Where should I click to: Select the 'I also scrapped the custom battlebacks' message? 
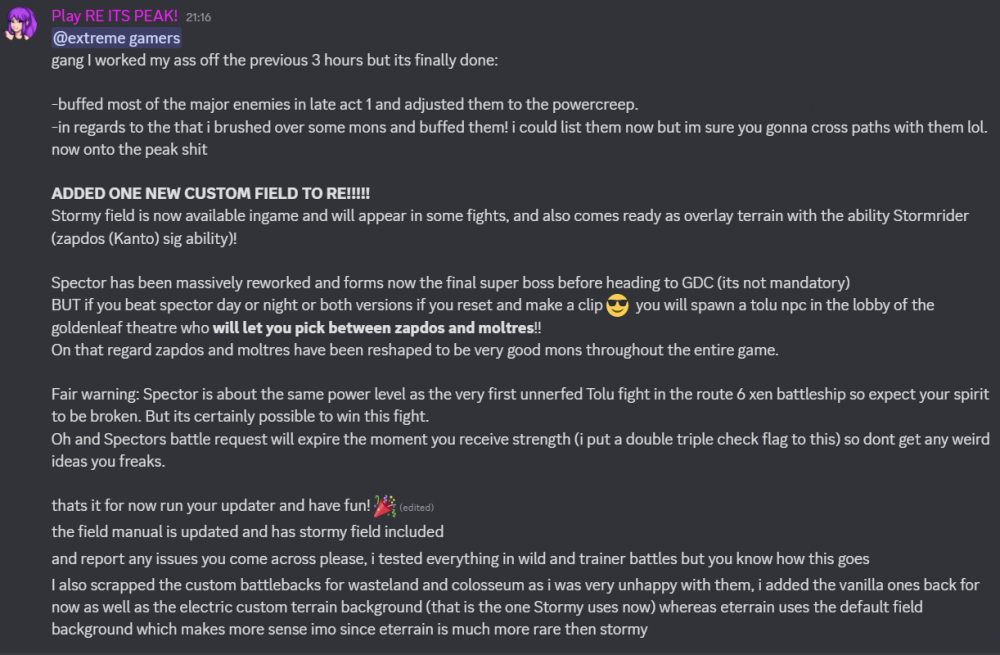point(515,607)
